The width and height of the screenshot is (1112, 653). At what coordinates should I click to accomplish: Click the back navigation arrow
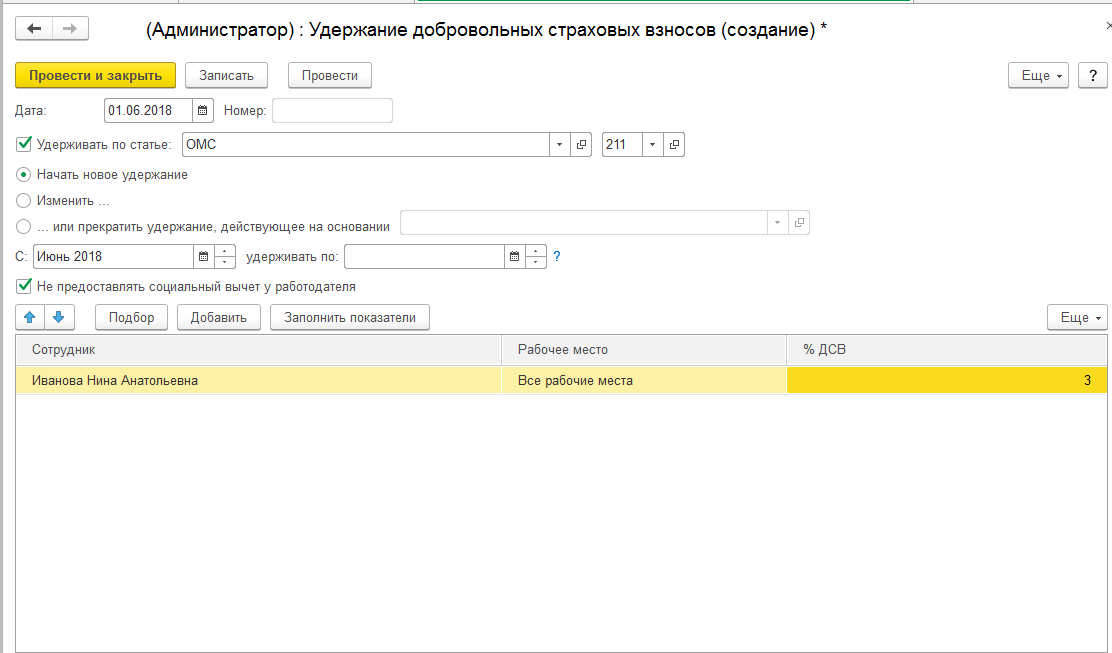(x=34, y=29)
